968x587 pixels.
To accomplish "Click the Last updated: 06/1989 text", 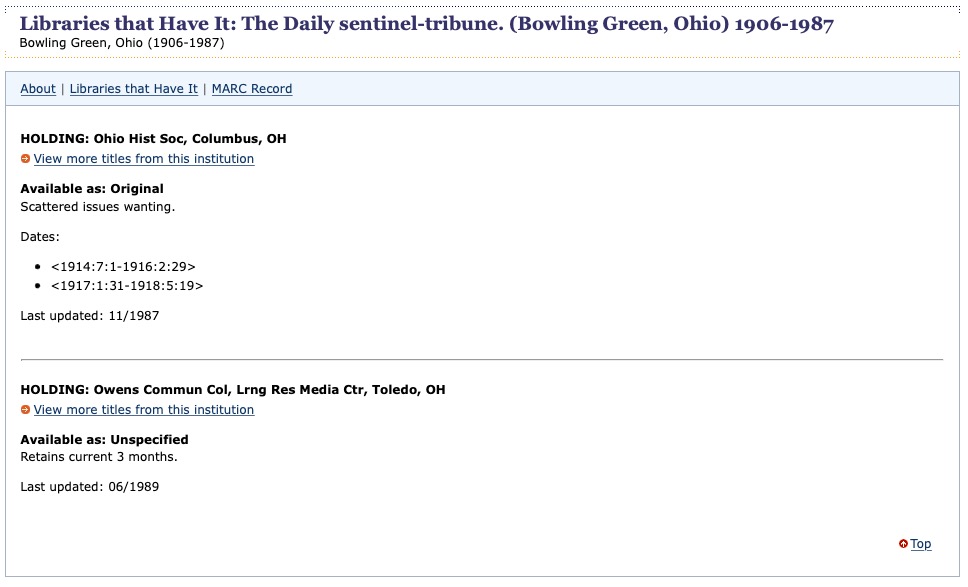I will click(89, 487).
